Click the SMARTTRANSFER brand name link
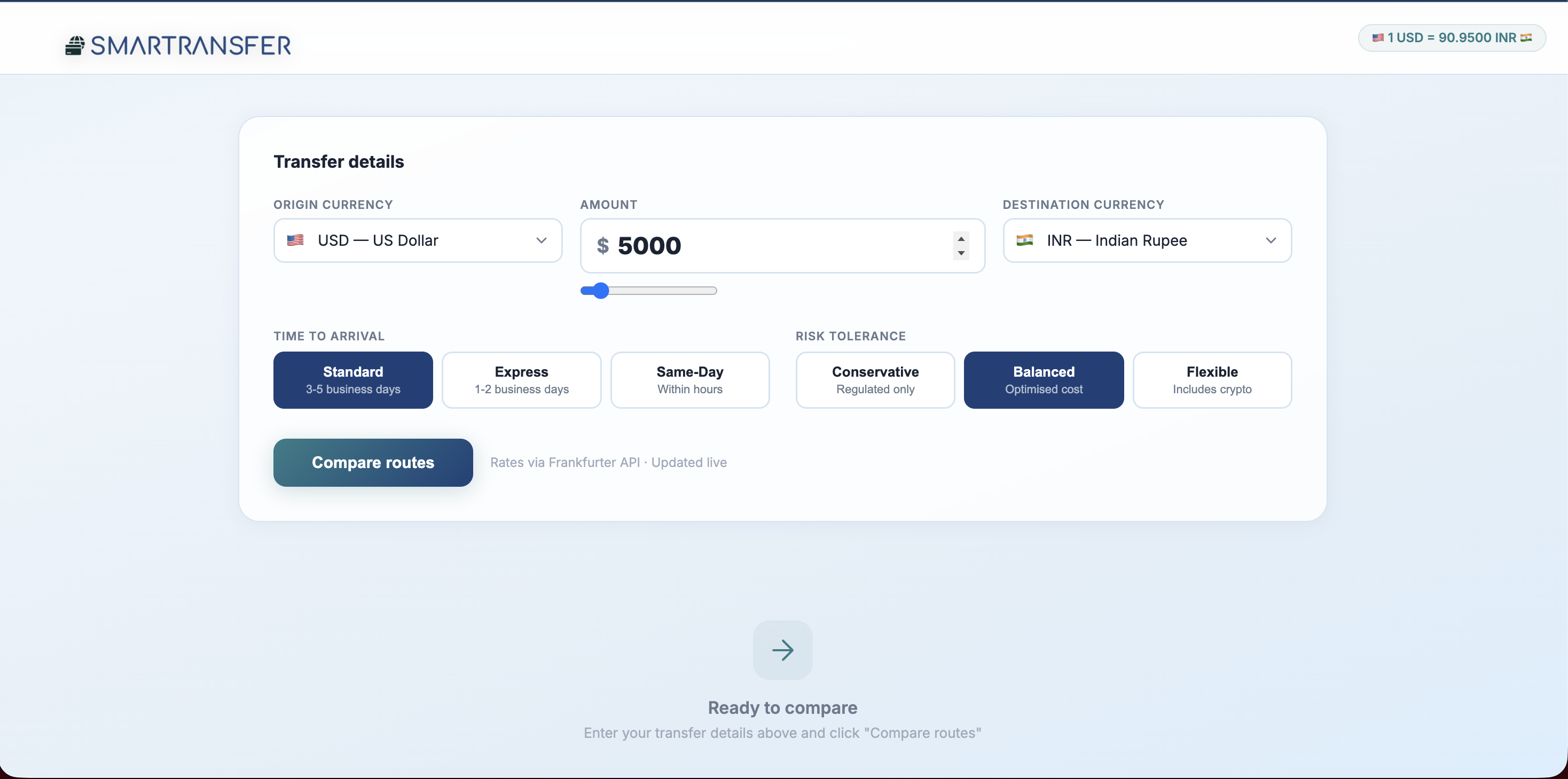Image resolution: width=1568 pixels, height=779 pixels. click(x=191, y=45)
